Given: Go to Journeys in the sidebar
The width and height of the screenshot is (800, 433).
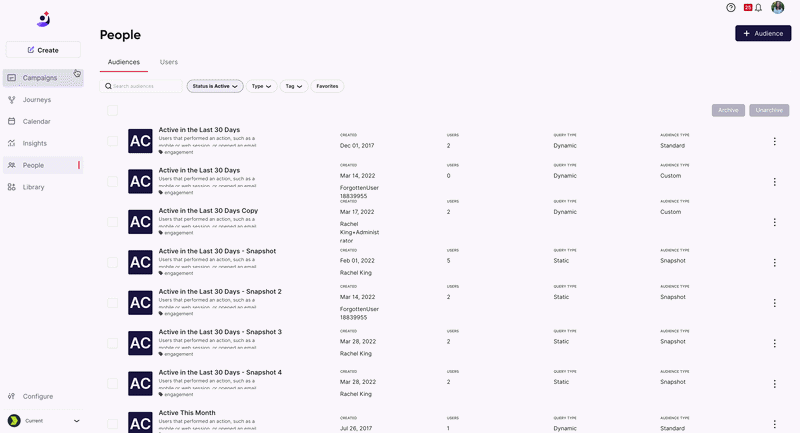Looking at the screenshot, I should click(43, 99).
